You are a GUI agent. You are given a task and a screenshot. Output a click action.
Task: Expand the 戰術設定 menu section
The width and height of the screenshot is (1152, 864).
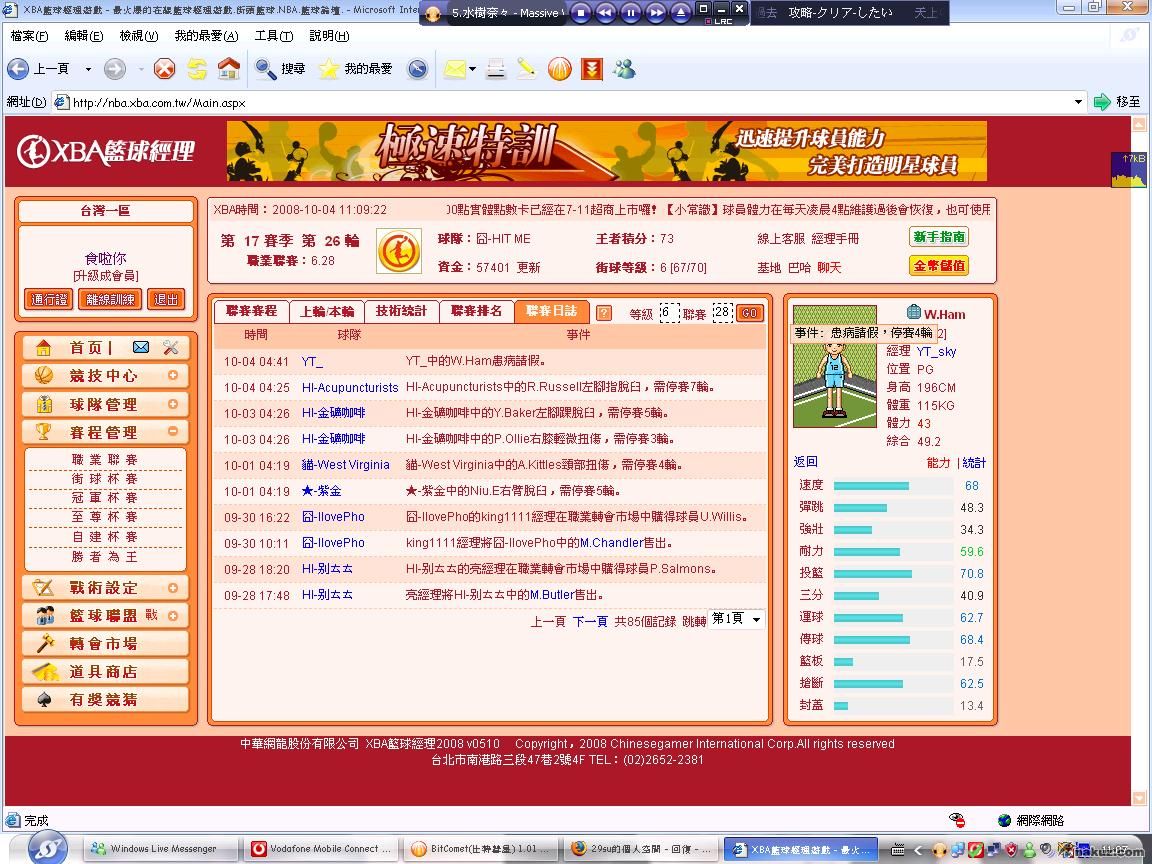[x=173, y=588]
